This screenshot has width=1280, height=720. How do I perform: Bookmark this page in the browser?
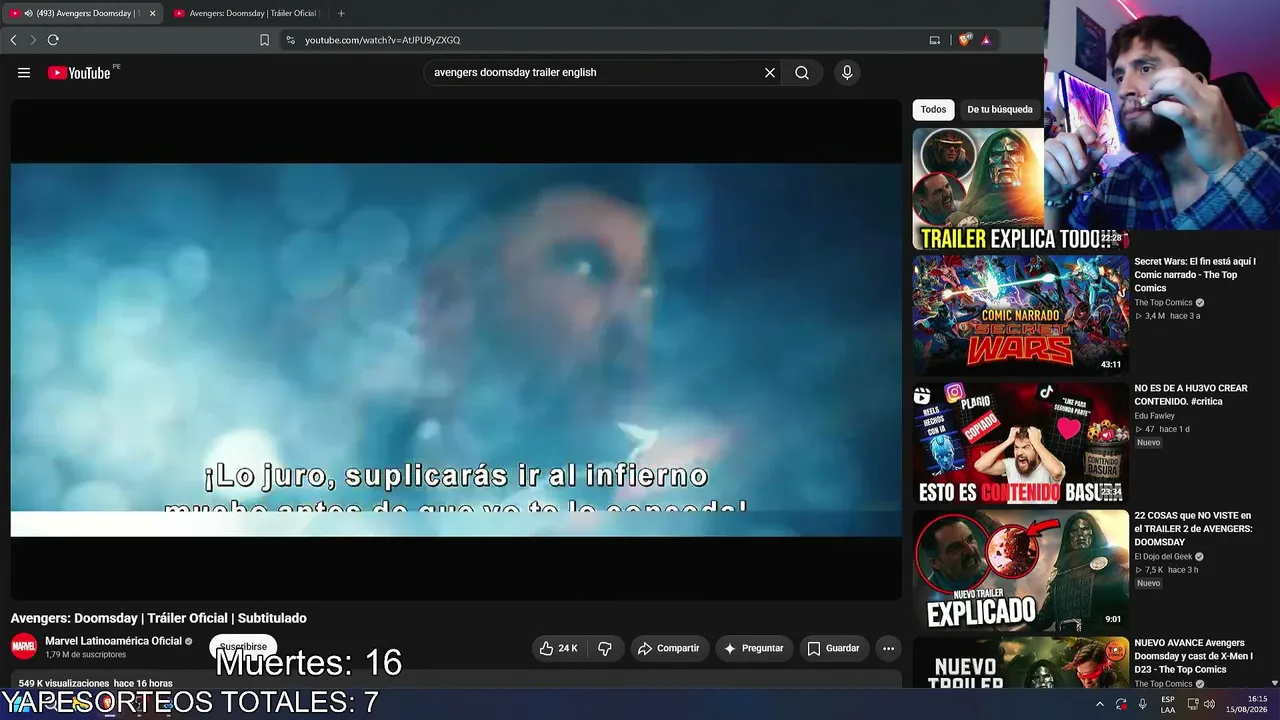coord(264,40)
